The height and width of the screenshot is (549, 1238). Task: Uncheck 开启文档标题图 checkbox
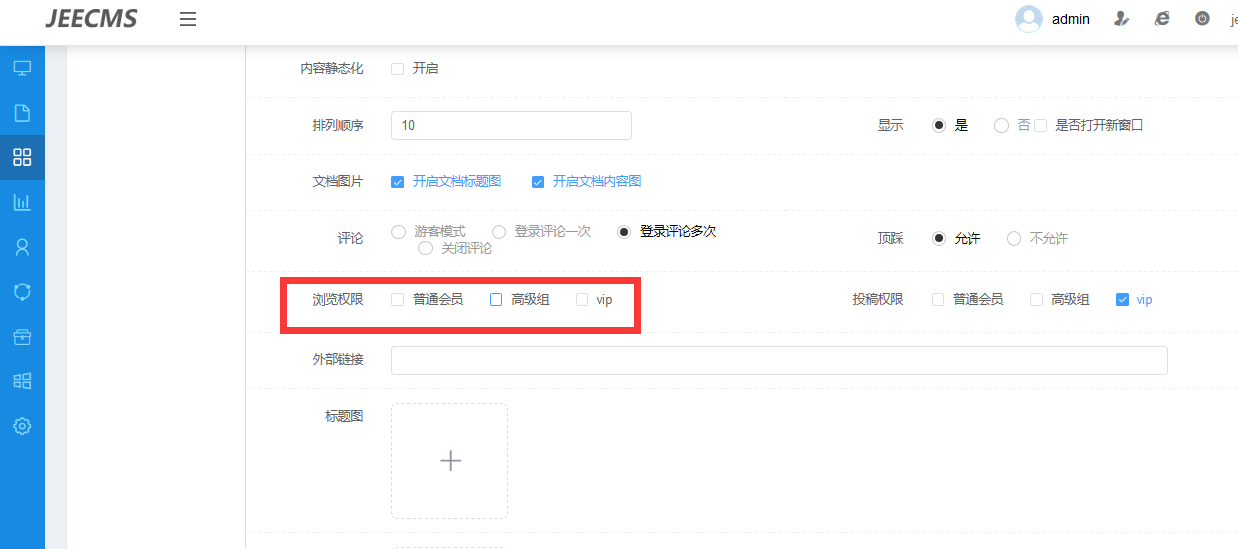(x=397, y=182)
